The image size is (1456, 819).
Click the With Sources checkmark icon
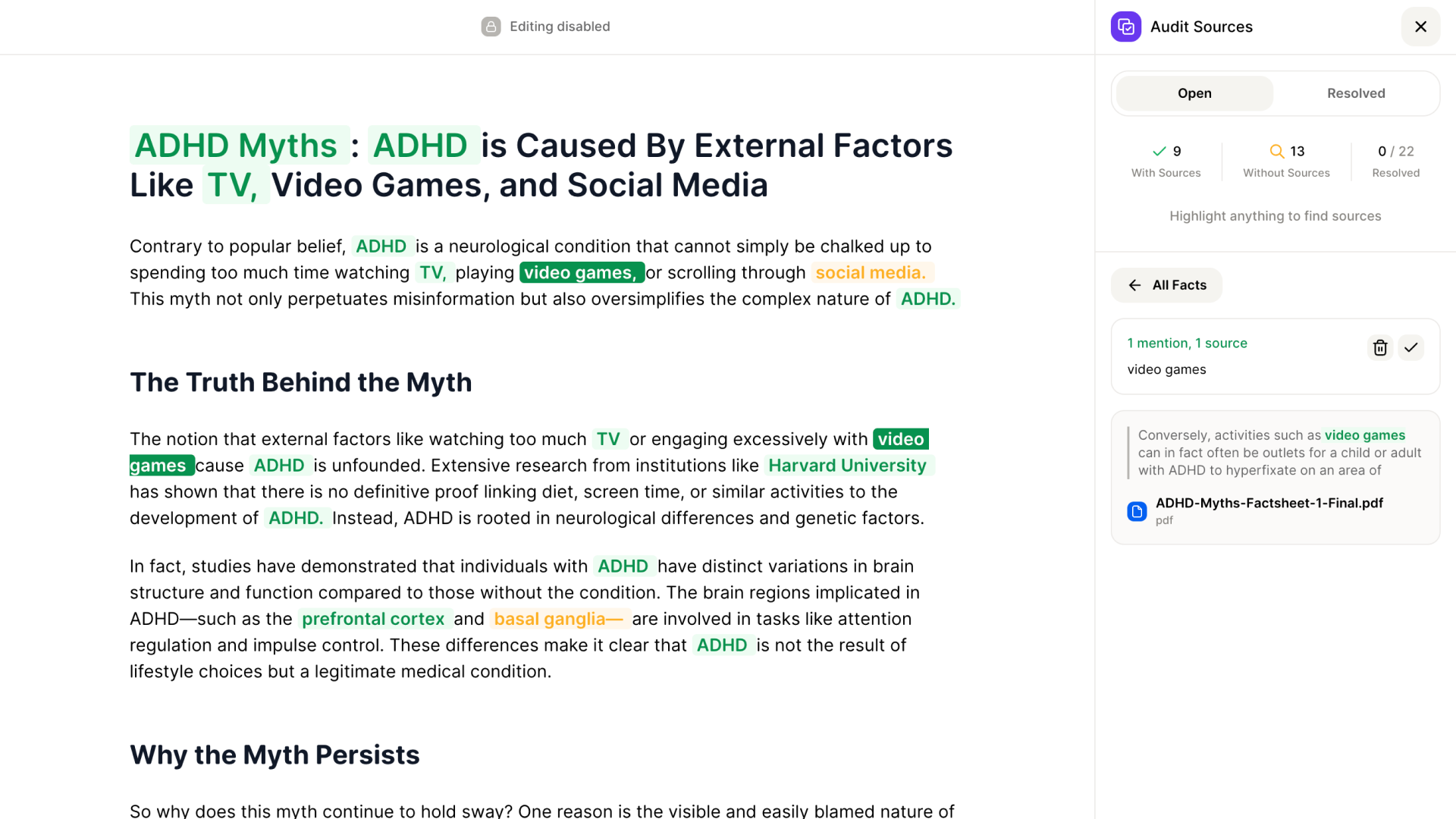click(x=1159, y=151)
